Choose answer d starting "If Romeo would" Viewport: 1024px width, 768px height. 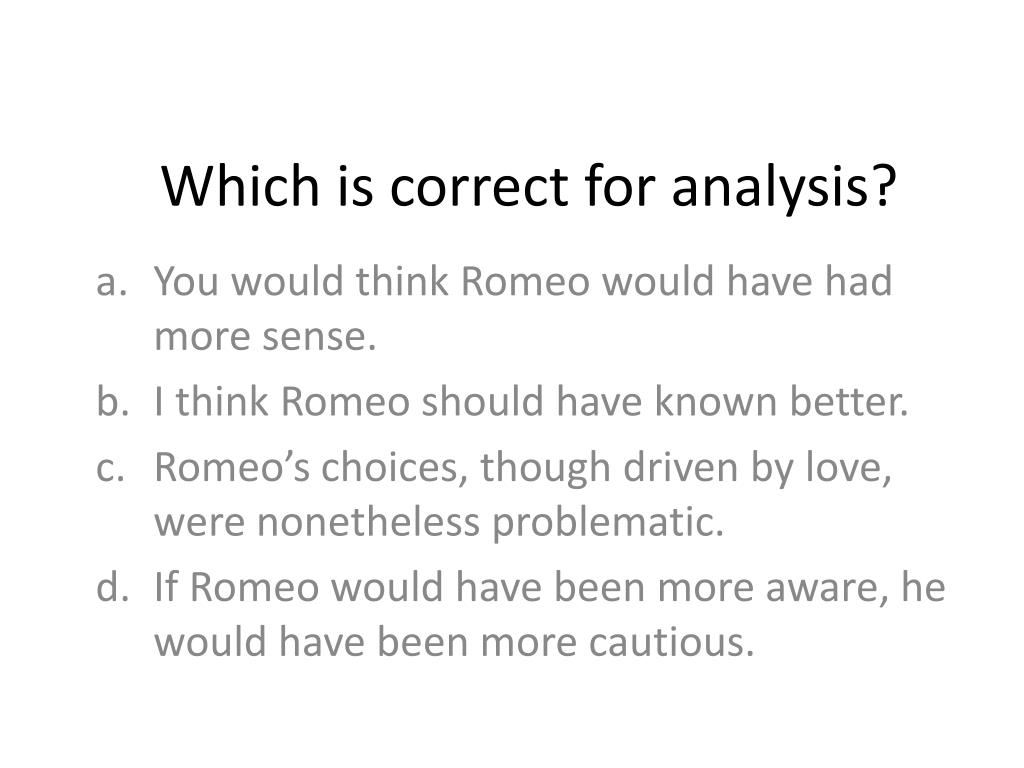[x=550, y=614]
